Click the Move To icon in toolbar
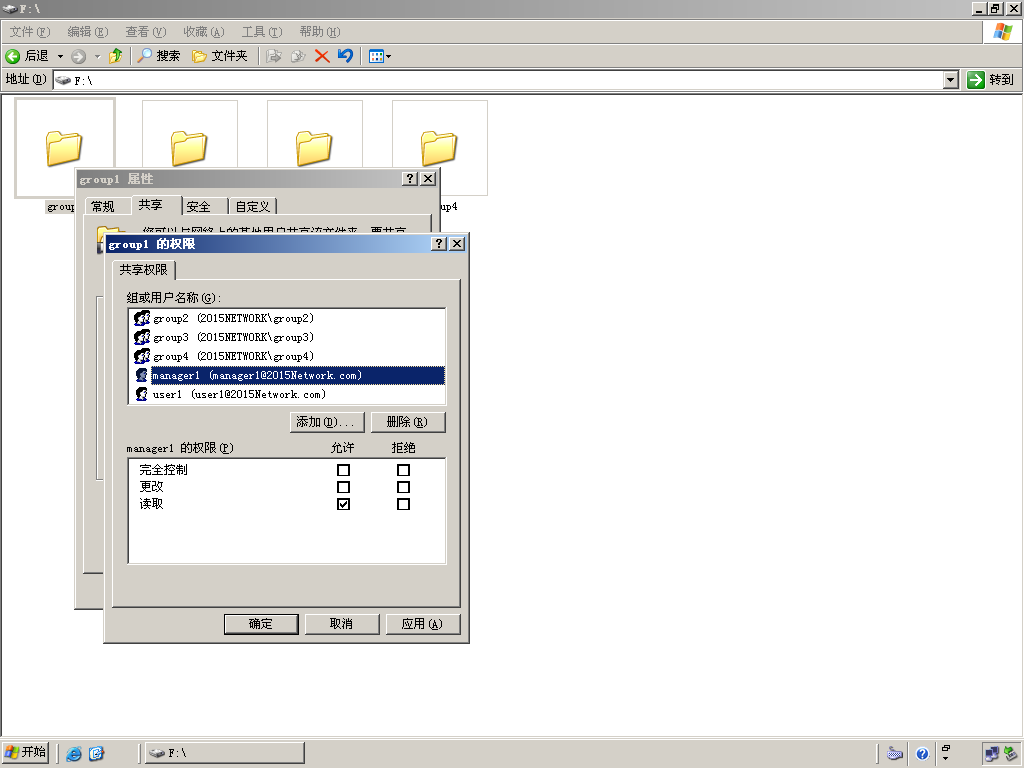This screenshot has height=768, width=1024. tap(274, 56)
